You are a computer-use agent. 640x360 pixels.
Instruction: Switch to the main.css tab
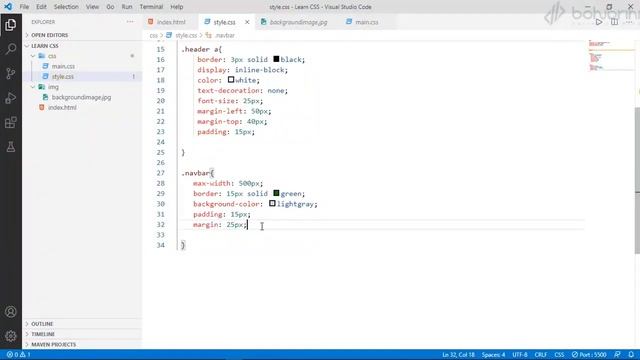366,22
